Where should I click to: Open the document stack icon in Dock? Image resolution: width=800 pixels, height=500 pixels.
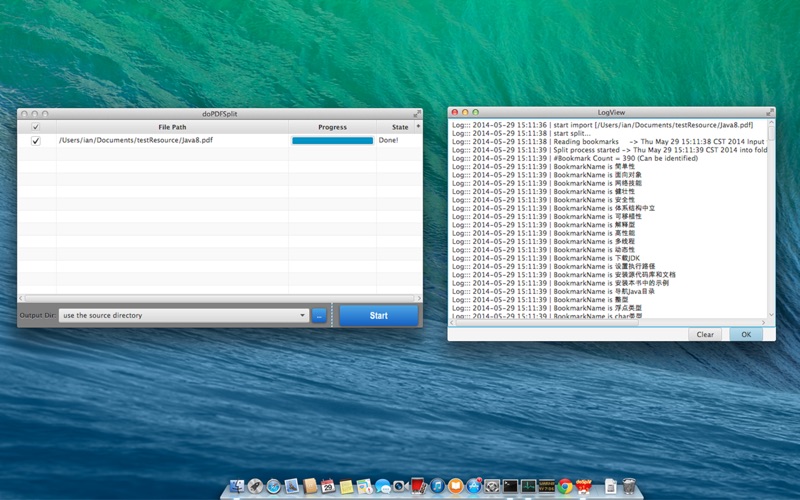(x=611, y=486)
